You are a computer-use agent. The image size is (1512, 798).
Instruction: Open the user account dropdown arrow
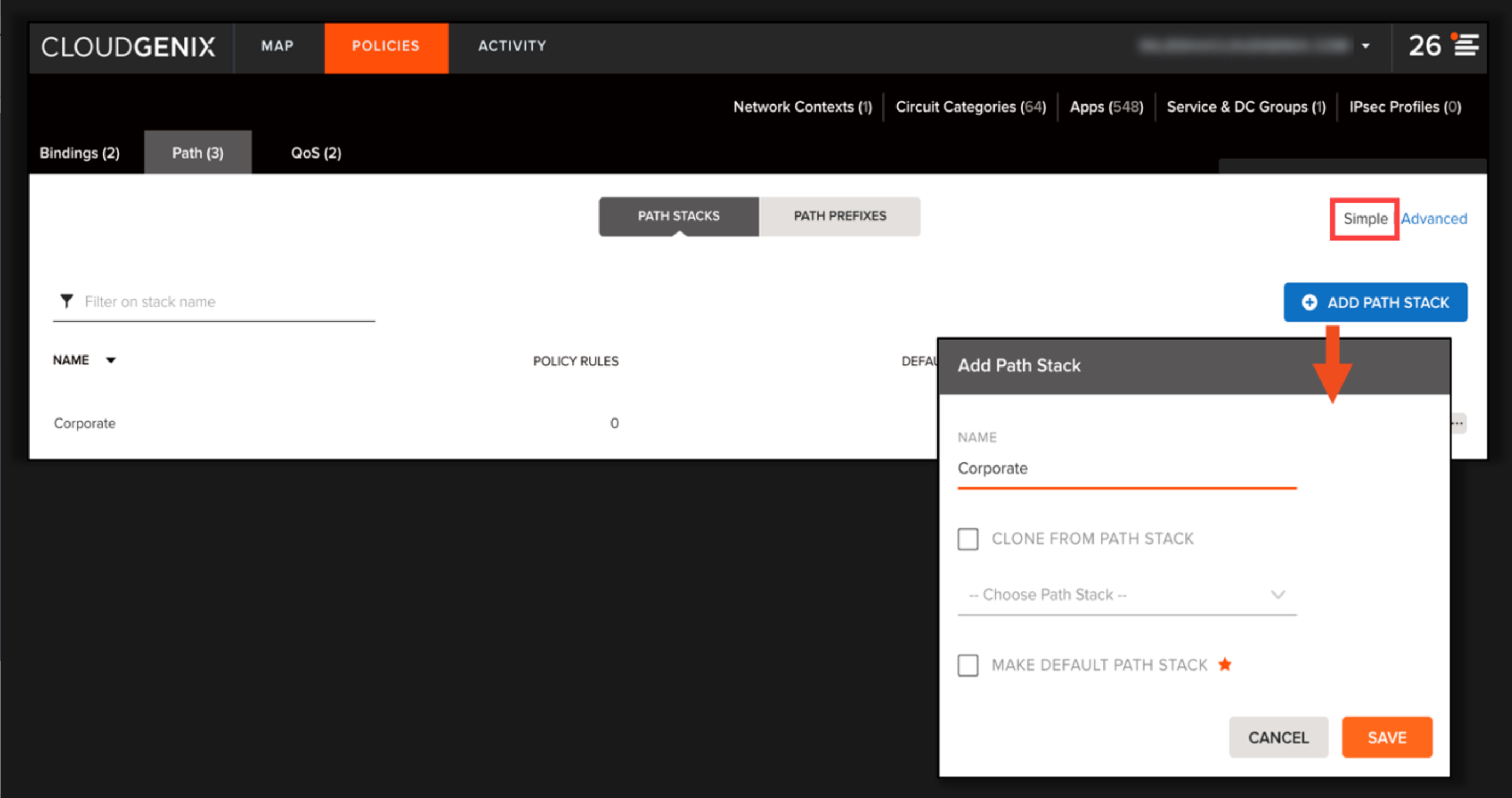1366,46
